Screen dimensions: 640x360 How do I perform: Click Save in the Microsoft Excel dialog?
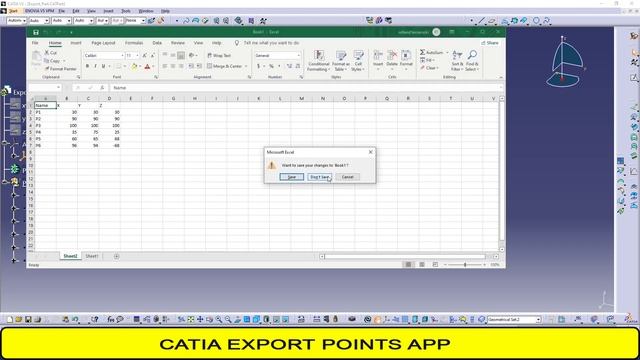[x=291, y=177]
